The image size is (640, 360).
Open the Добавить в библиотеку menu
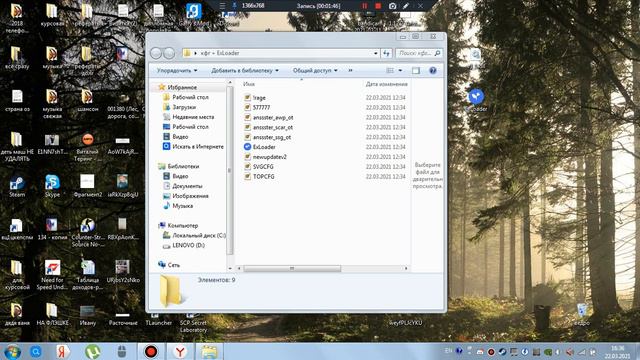(x=245, y=71)
